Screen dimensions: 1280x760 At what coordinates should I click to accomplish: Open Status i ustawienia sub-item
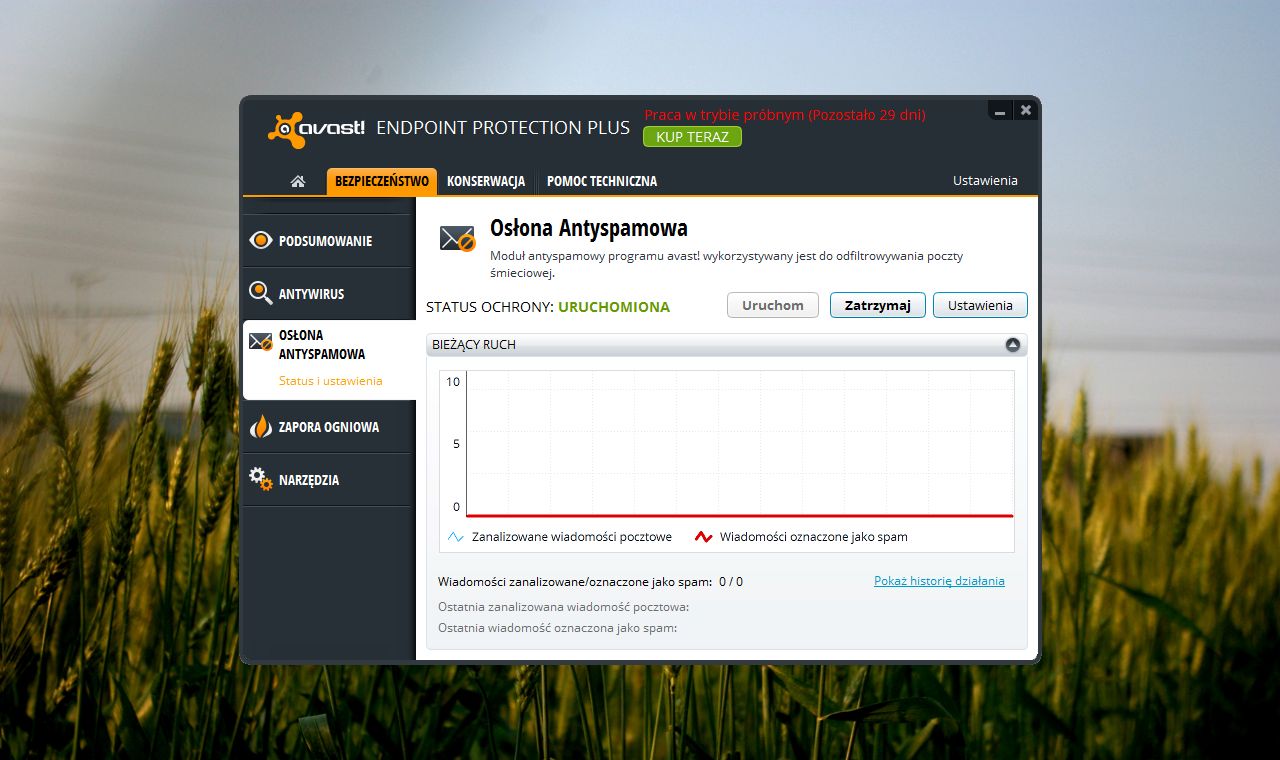(331, 381)
